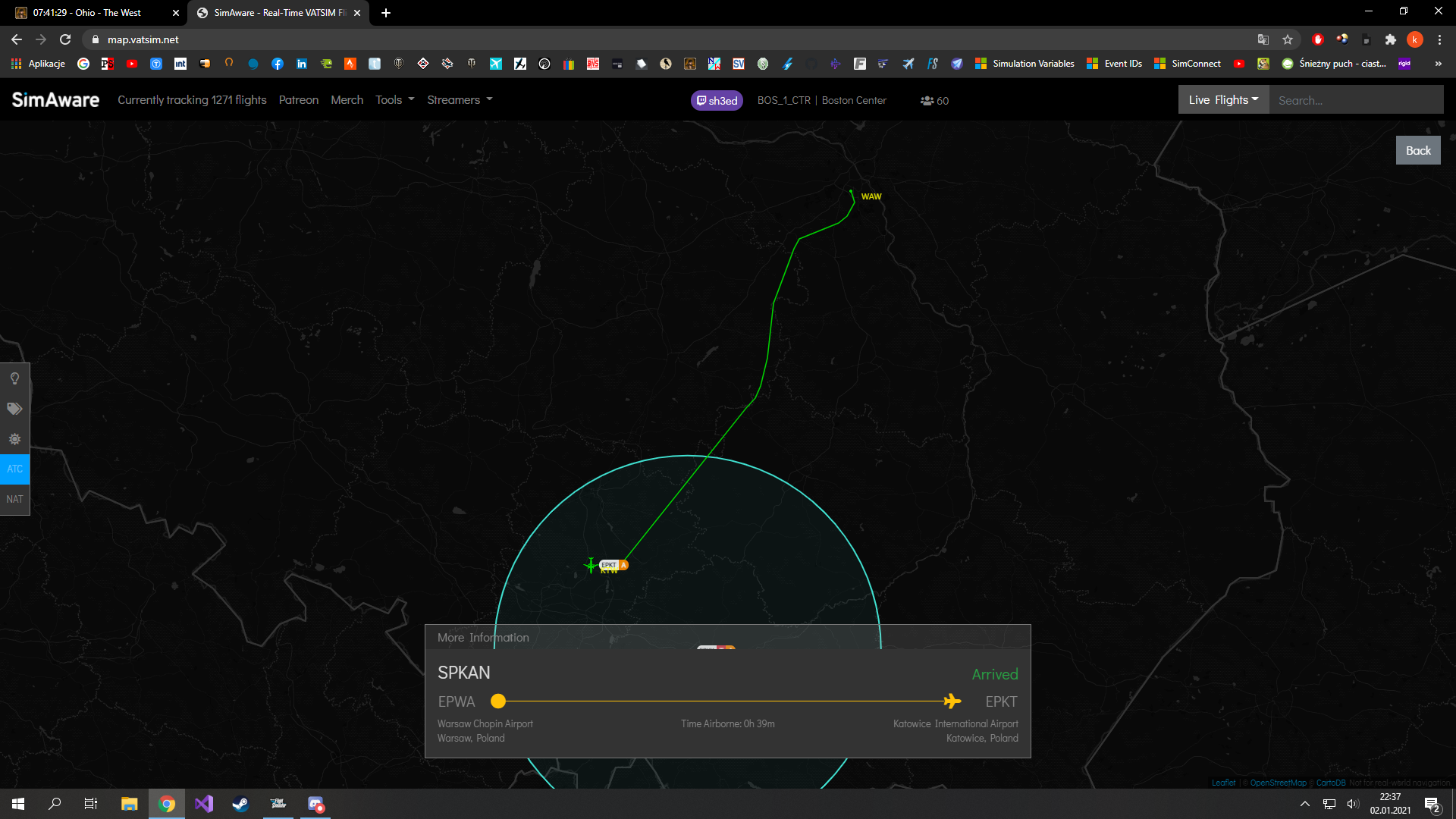Viewport: 1456px width, 819px height.
Task: Click the Search input field
Action: click(x=1355, y=100)
